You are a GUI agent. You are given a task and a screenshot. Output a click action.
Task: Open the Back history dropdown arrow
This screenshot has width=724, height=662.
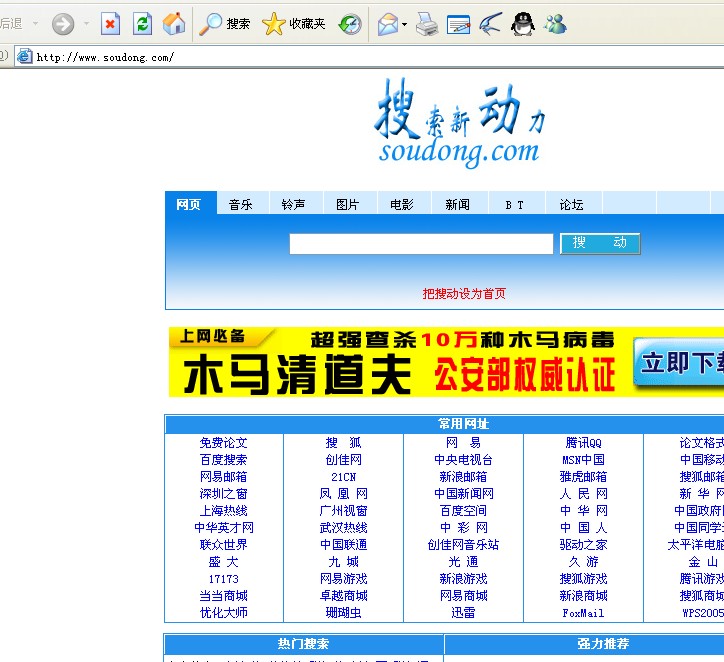point(36,24)
